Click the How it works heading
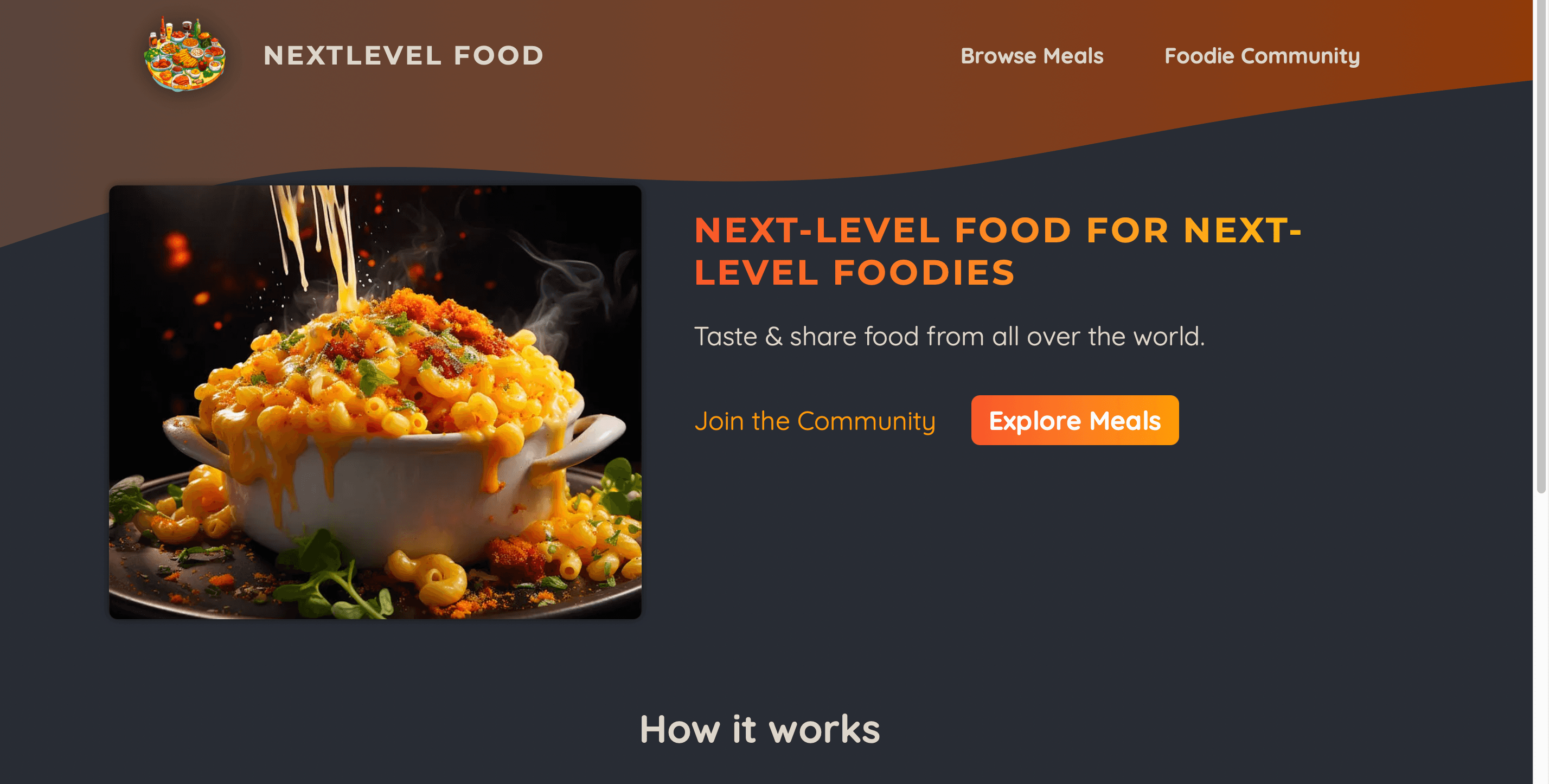This screenshot has width=1549, height=784. pos(759,729)
